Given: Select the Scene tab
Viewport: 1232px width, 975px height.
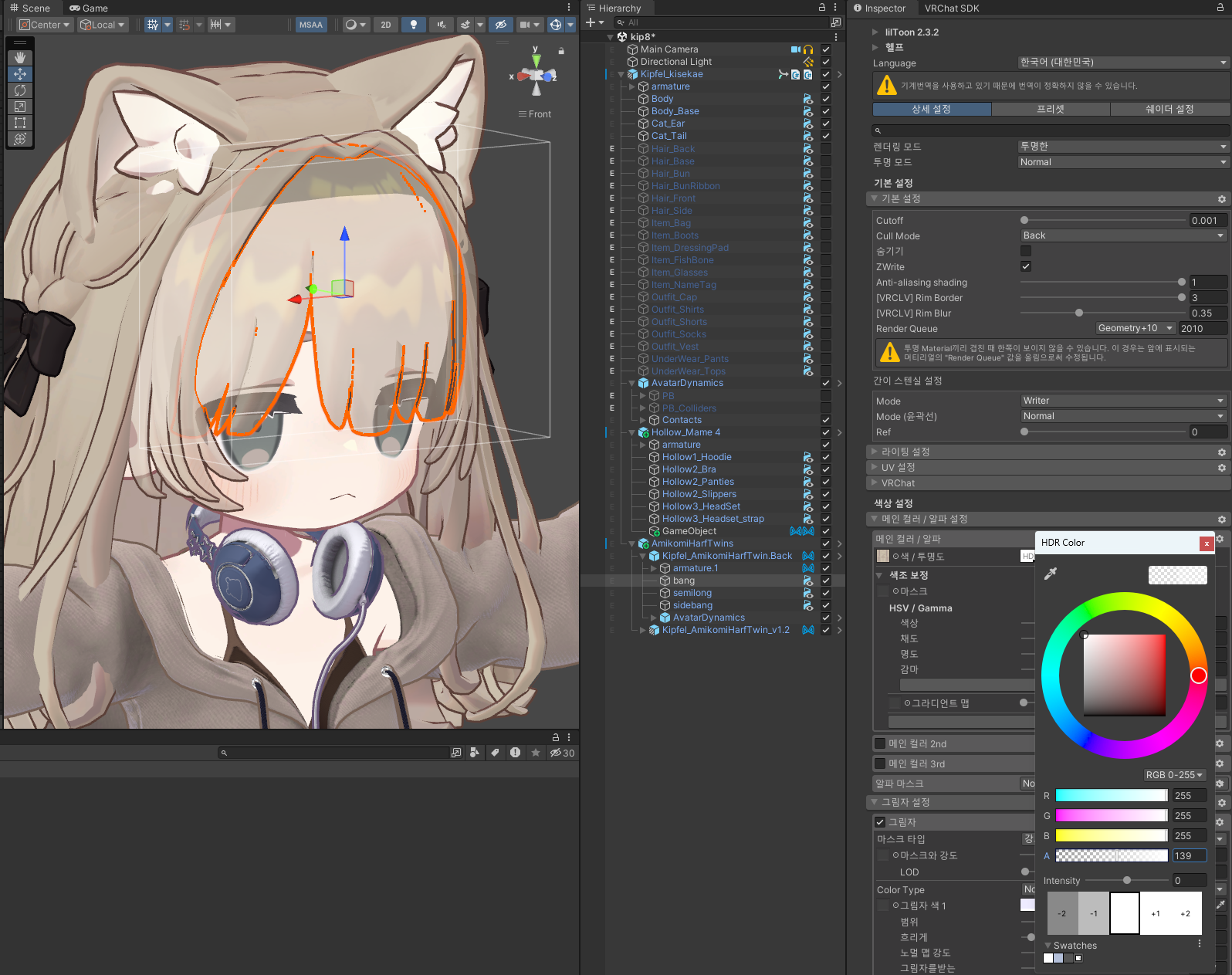Looking at the screenshot, I should [30, 8].
